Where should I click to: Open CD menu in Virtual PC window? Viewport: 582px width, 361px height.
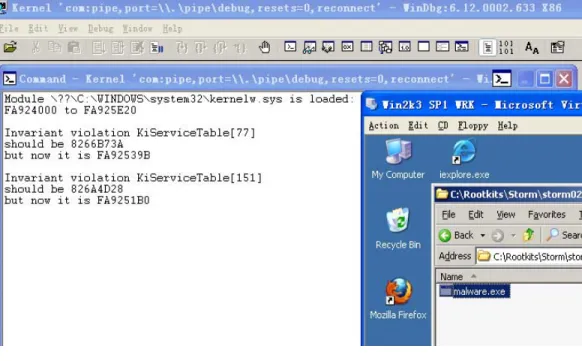pyautogui.click(x=443, y=126)
